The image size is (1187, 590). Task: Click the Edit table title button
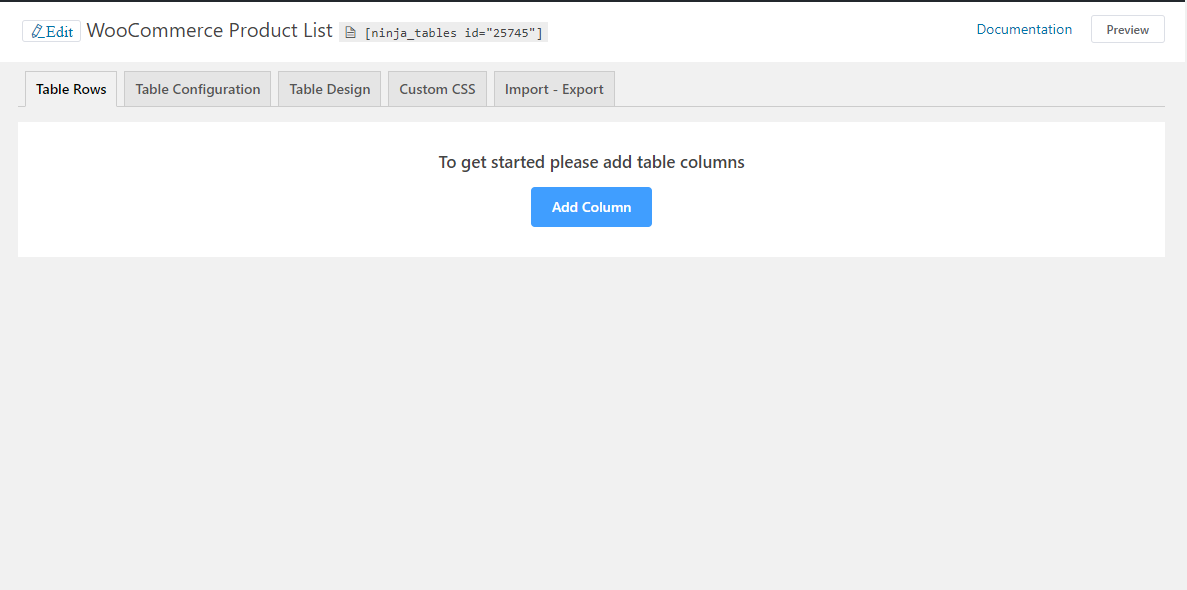click(52, 31)
